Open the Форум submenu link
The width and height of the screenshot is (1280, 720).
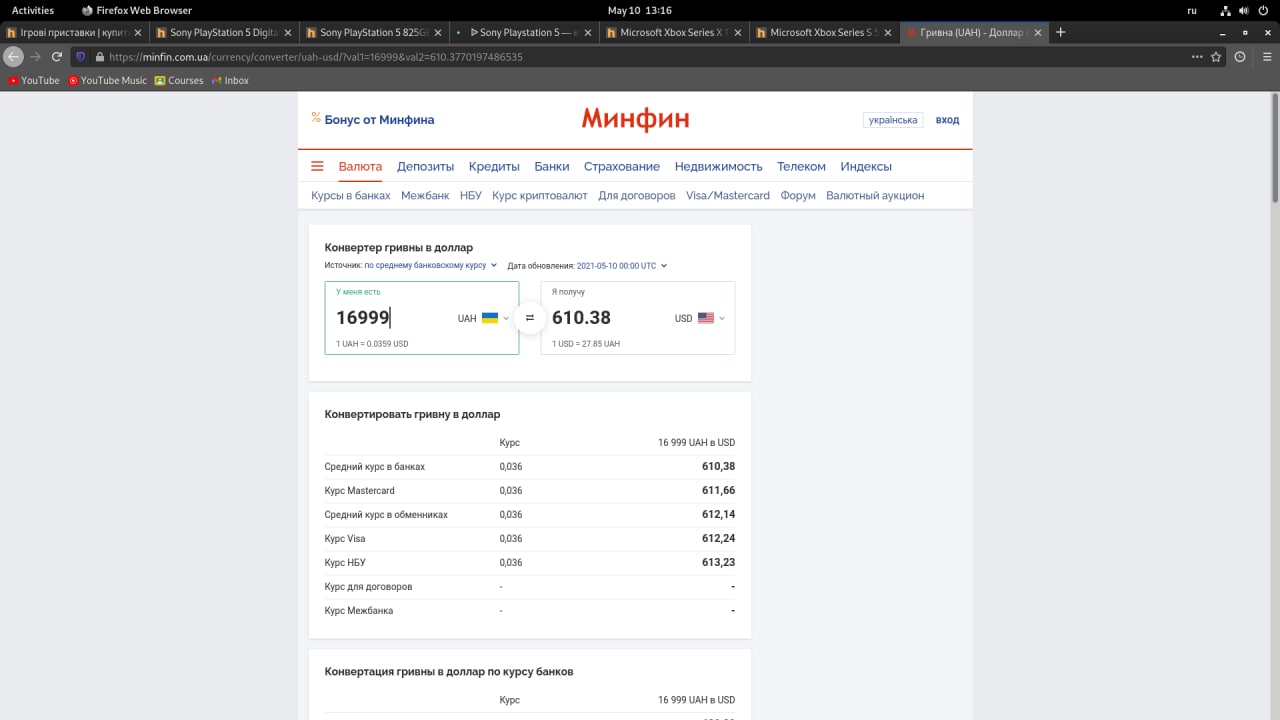798,196
